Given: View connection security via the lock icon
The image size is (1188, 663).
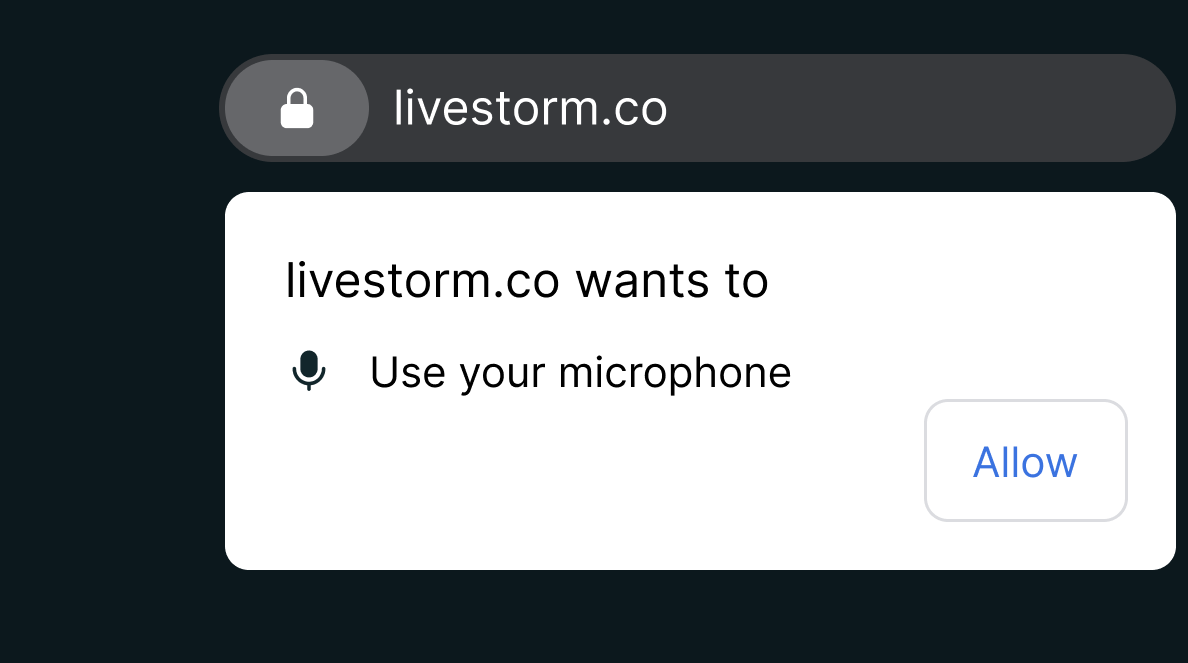Looking at the screenshot, I should pos(297,108).
